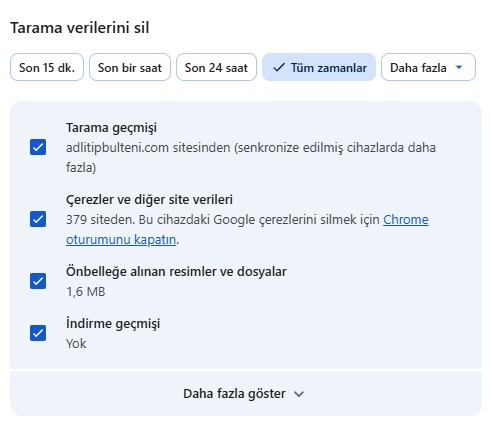This screenshot has height=424, width=490.
Task: Uncheck the Tarama geçmişi checkbox
Action: click(x=38, y=147)
